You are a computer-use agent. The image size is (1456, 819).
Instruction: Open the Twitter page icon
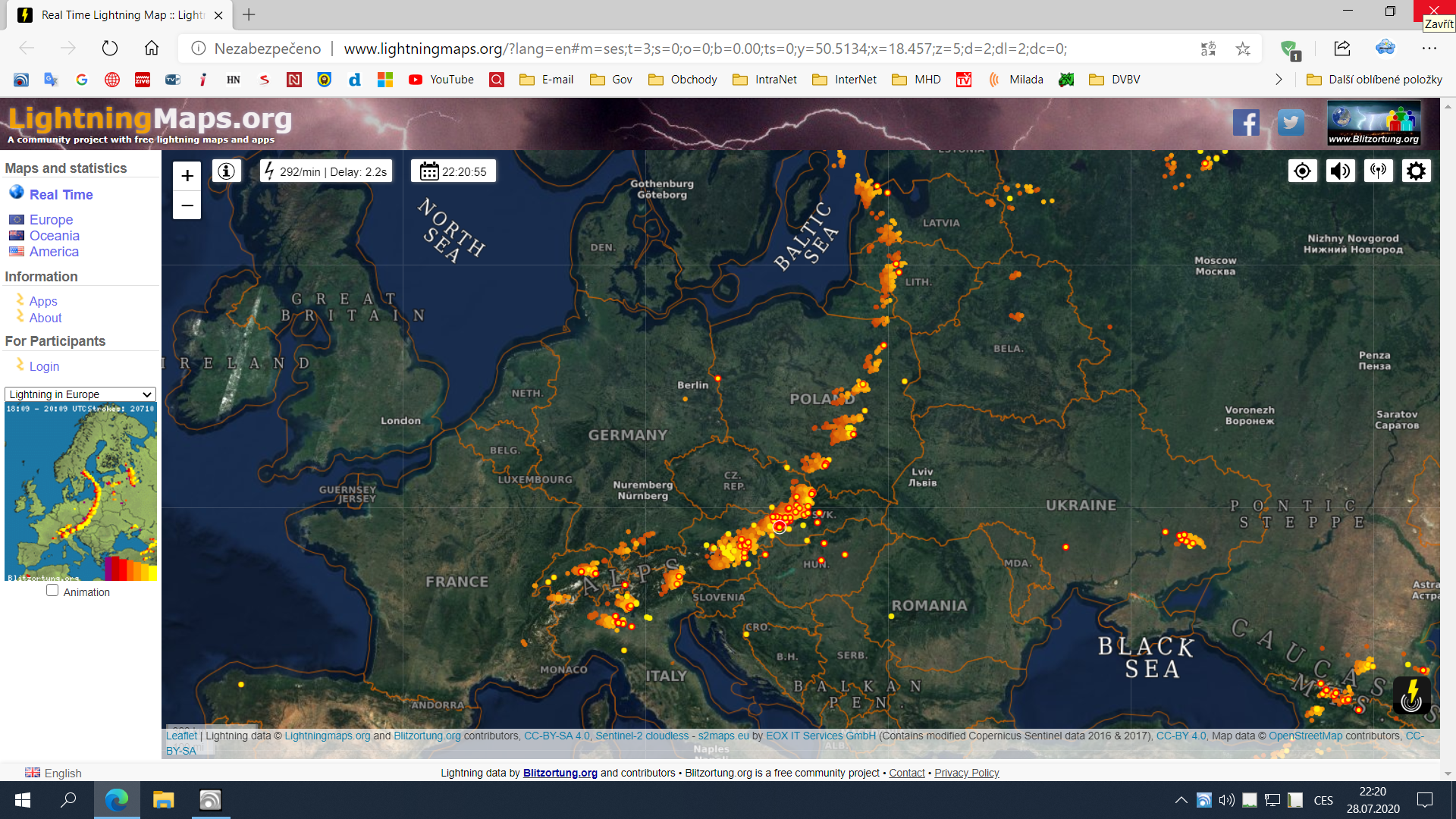pyautogui.click(x=1291, y=122)
